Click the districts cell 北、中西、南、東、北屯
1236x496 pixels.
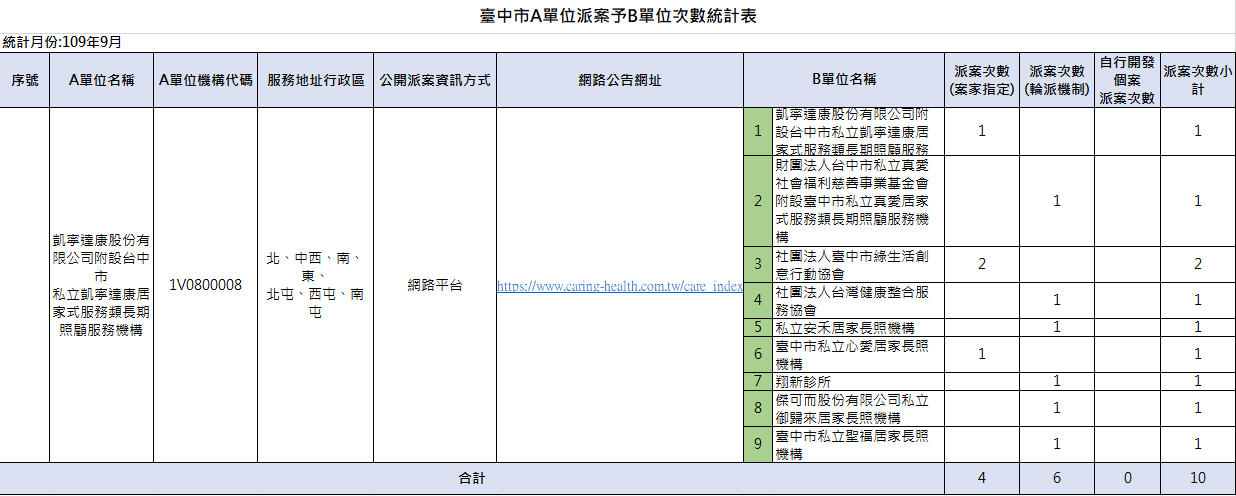[316, 285]
